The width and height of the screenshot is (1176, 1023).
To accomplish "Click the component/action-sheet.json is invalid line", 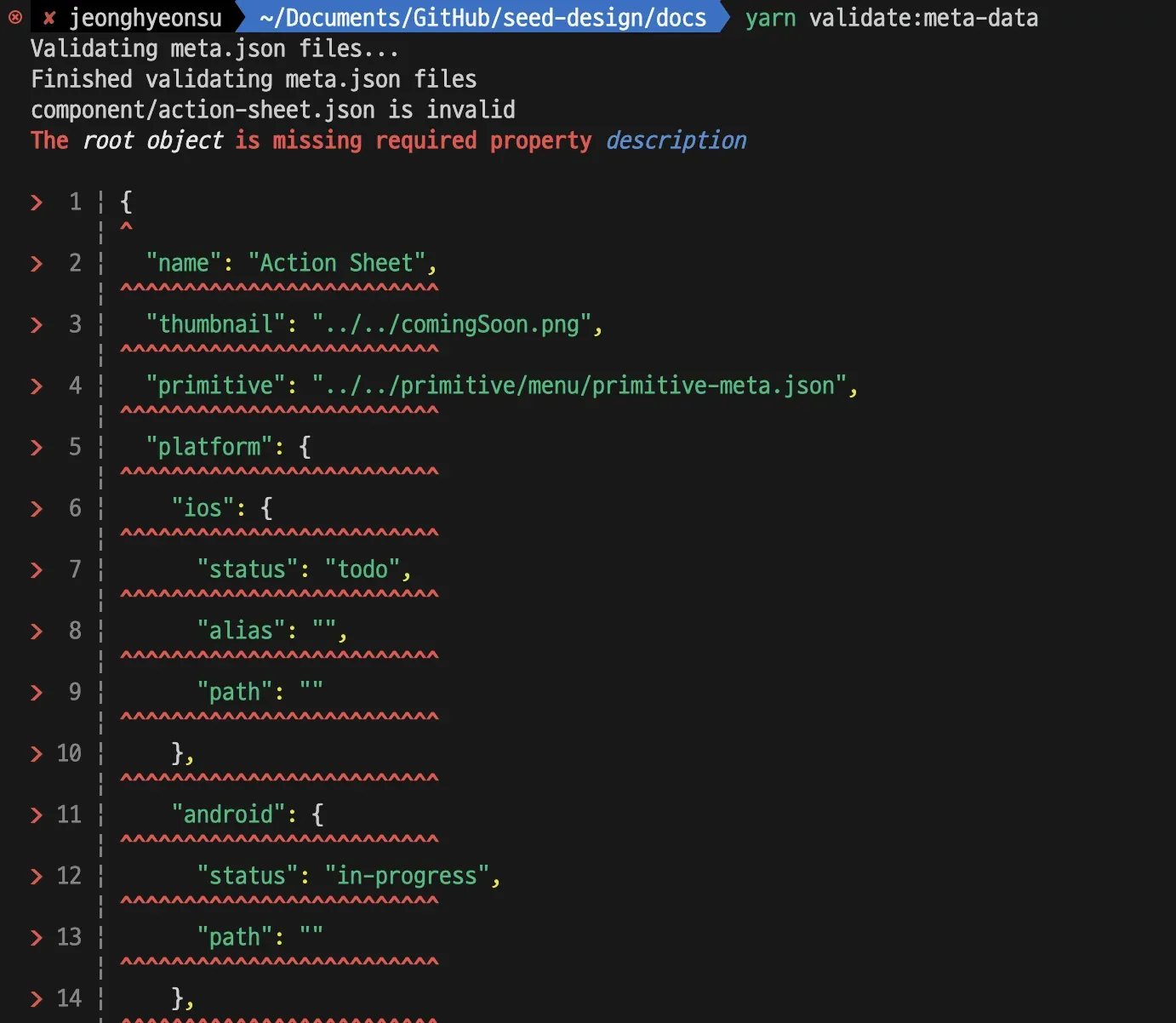I will [272, 110].
